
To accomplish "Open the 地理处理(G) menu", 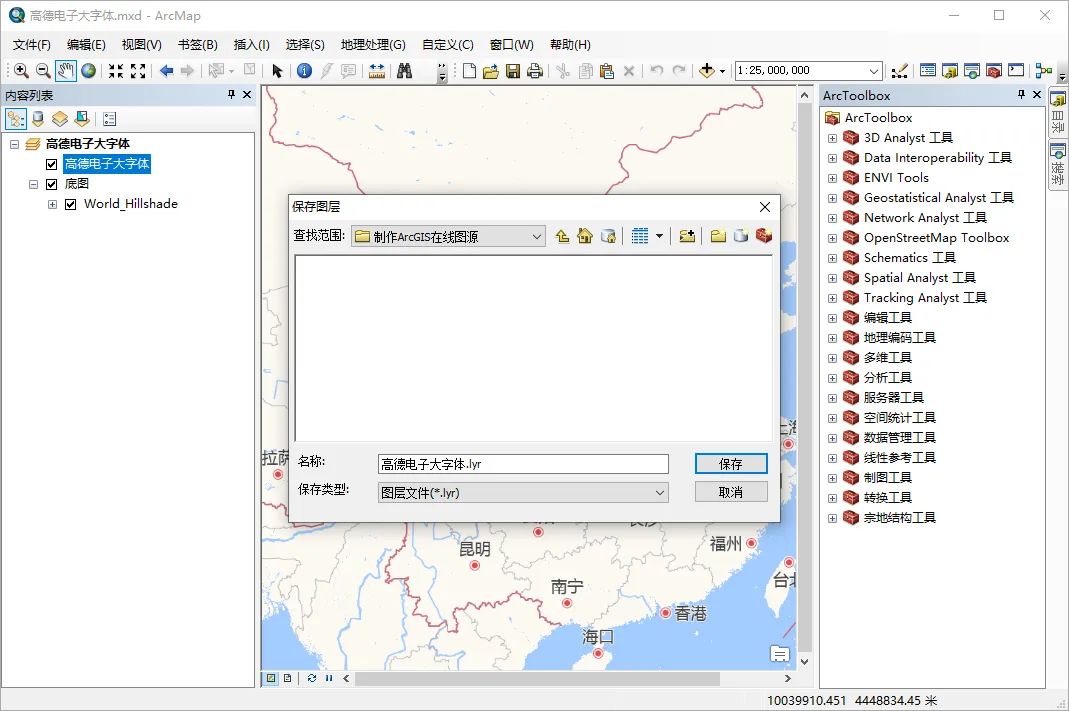I will tap(373, 44).
